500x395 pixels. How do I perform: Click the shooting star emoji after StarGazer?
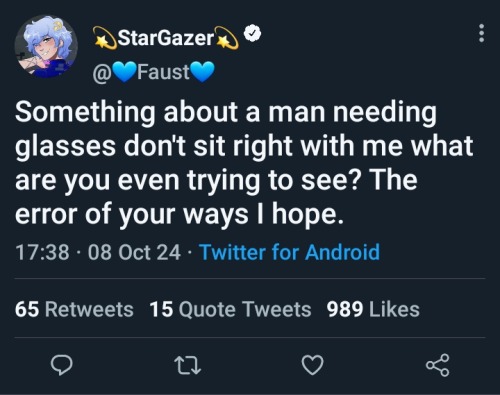point(227,38)
